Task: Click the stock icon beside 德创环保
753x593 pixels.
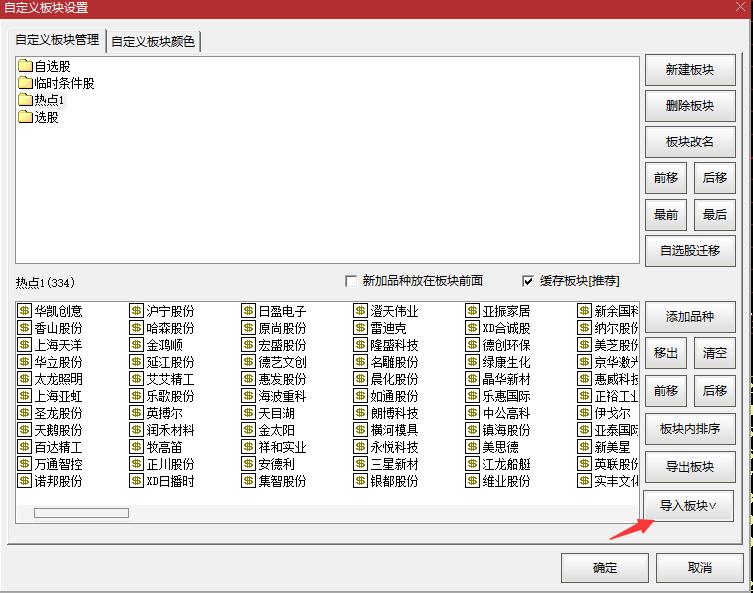Action: (473, 345)
